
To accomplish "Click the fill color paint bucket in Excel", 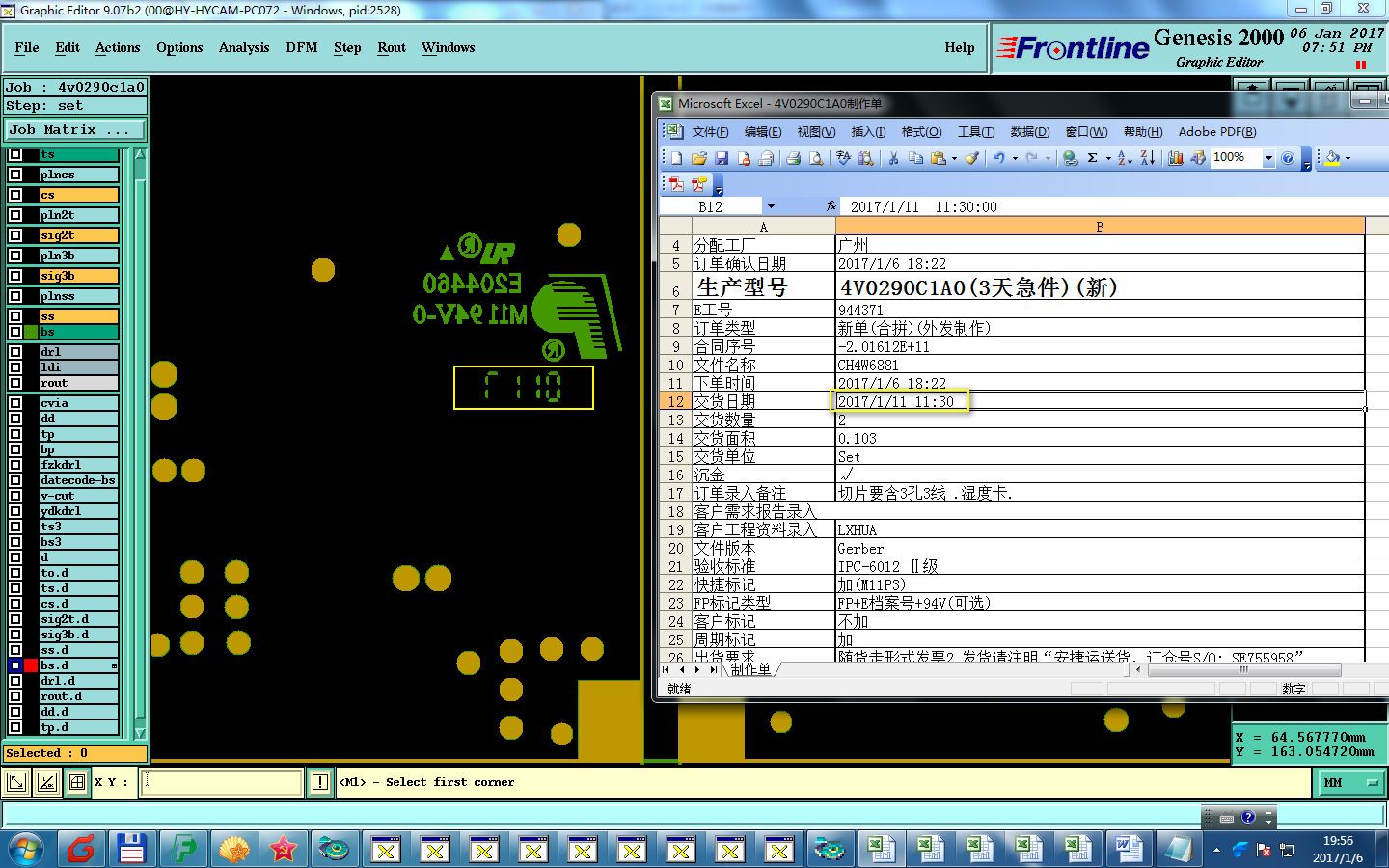I will click(x=1332, y=158).
